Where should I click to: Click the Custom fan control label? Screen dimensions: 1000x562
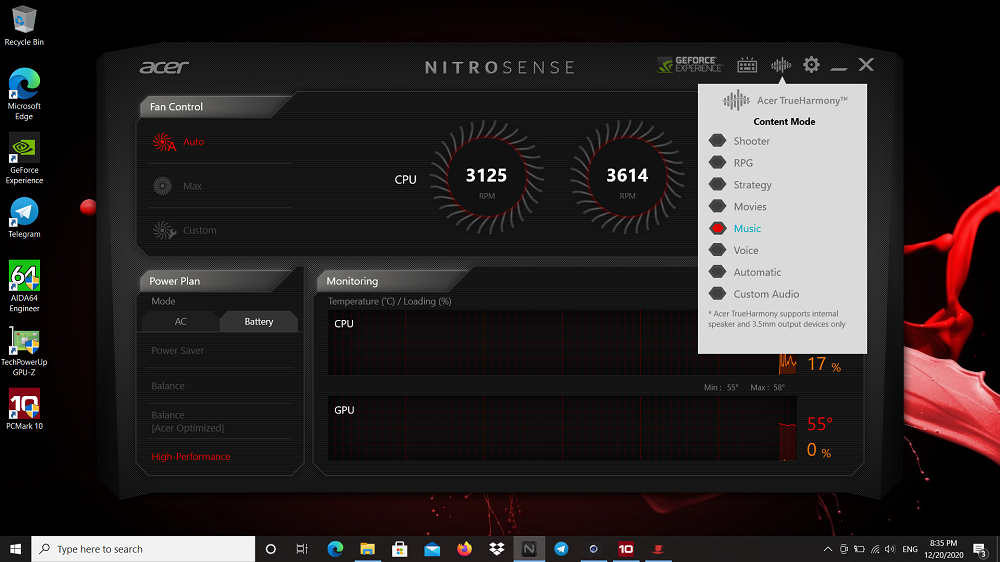tap(200, 230)
